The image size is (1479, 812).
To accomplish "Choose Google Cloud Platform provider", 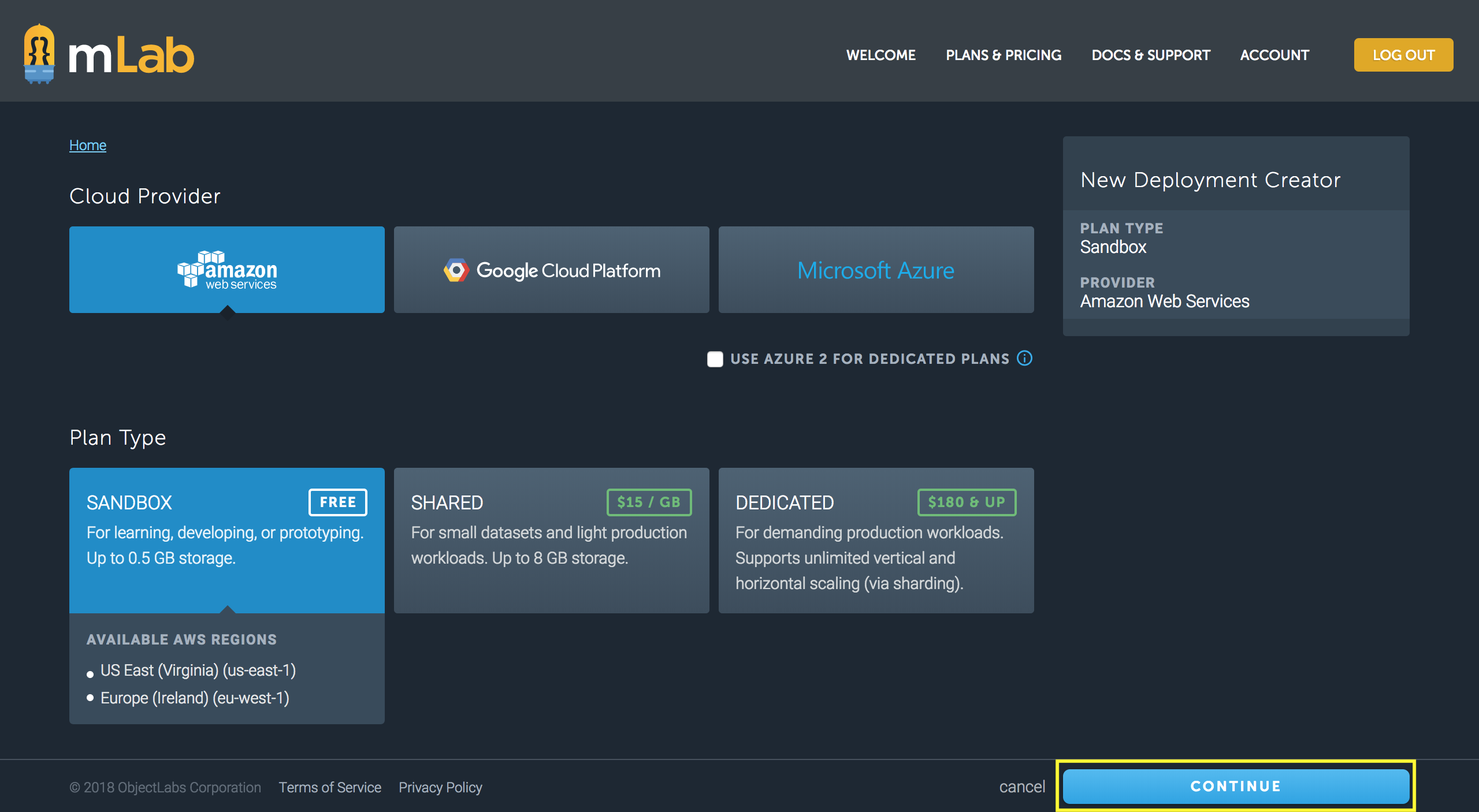I will click(x=551, y=270).
